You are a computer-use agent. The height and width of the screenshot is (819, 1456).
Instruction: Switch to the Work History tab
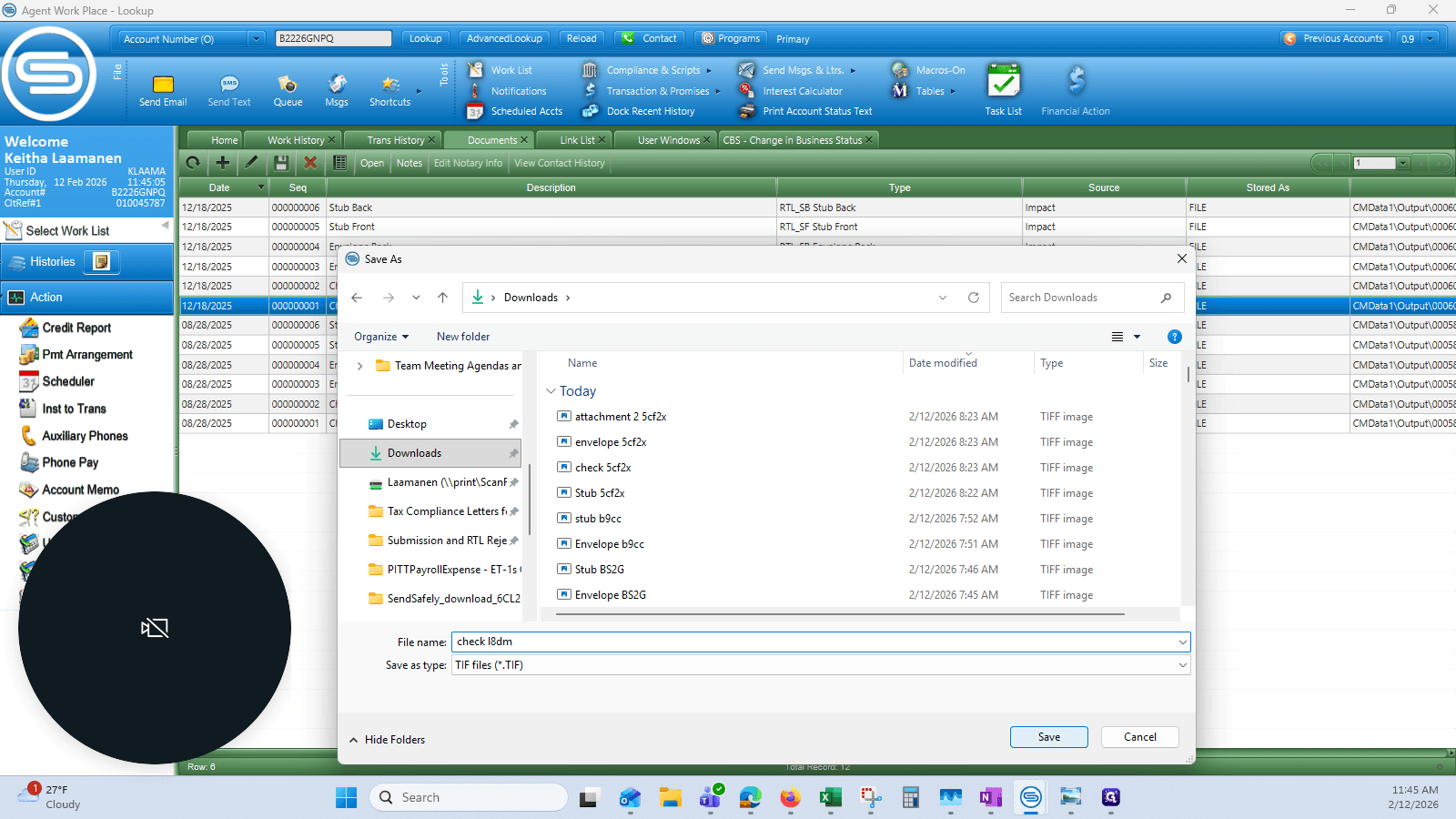296,140
